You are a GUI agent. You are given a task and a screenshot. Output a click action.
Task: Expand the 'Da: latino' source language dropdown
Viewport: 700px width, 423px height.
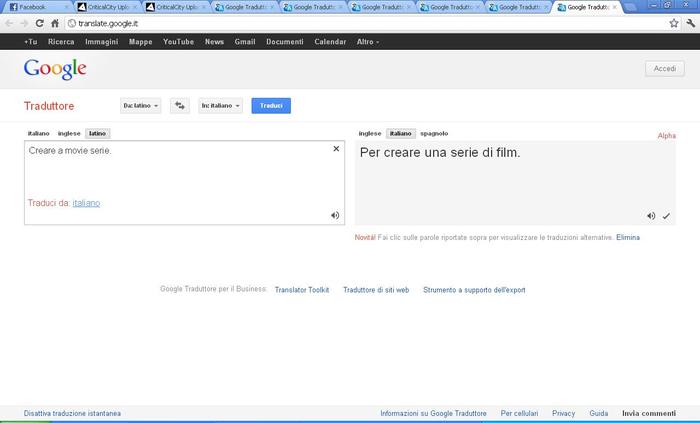(x=141, y=106)
